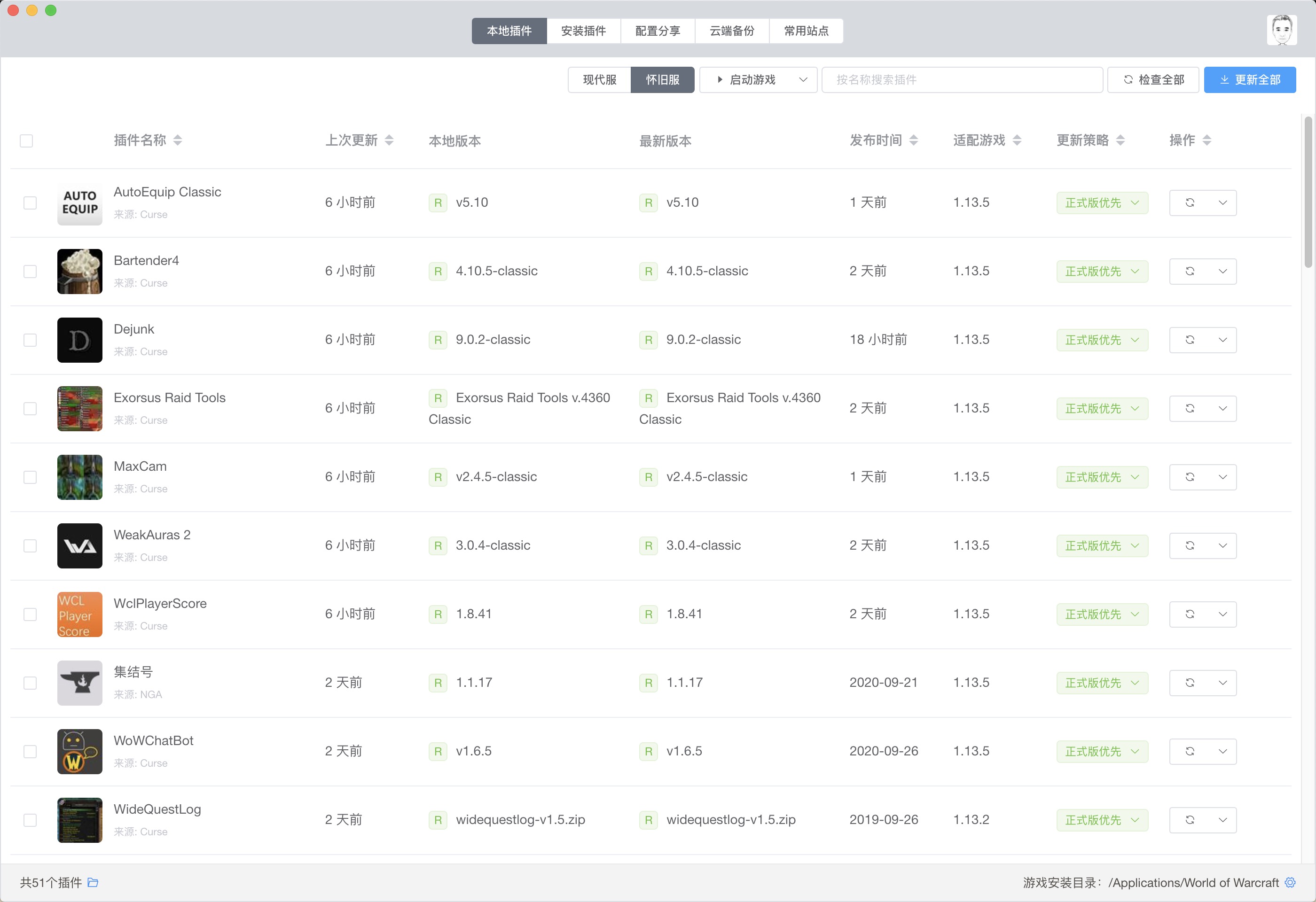Switch to 云端备份 tab

coord(732,31)
